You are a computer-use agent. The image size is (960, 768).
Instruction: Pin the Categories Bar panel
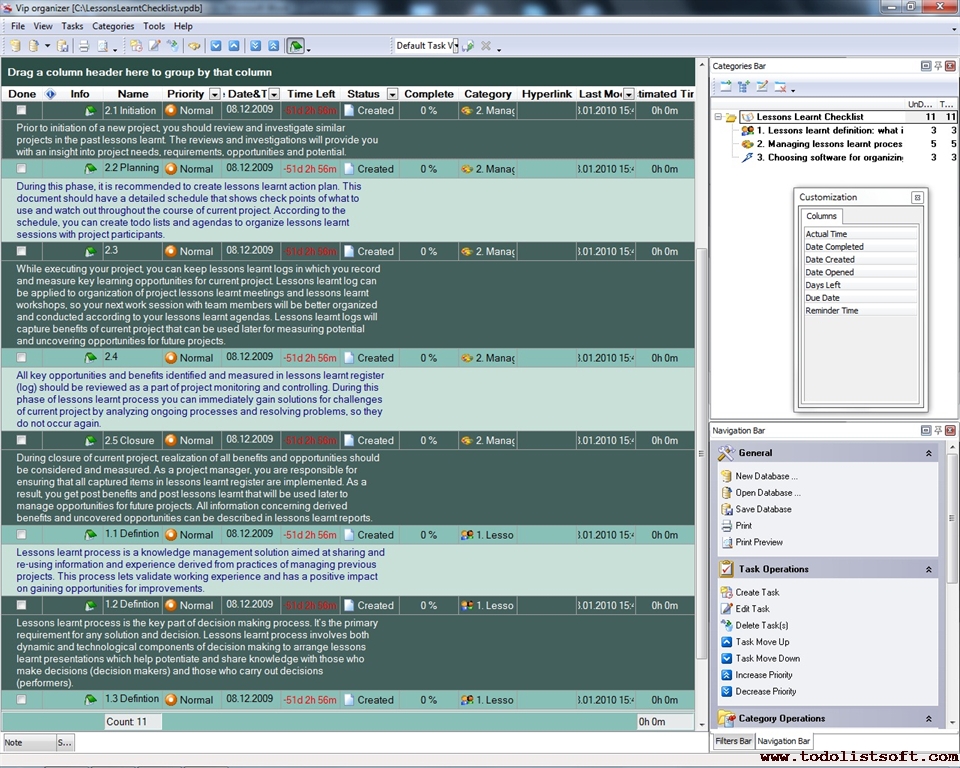click(938, 66)
